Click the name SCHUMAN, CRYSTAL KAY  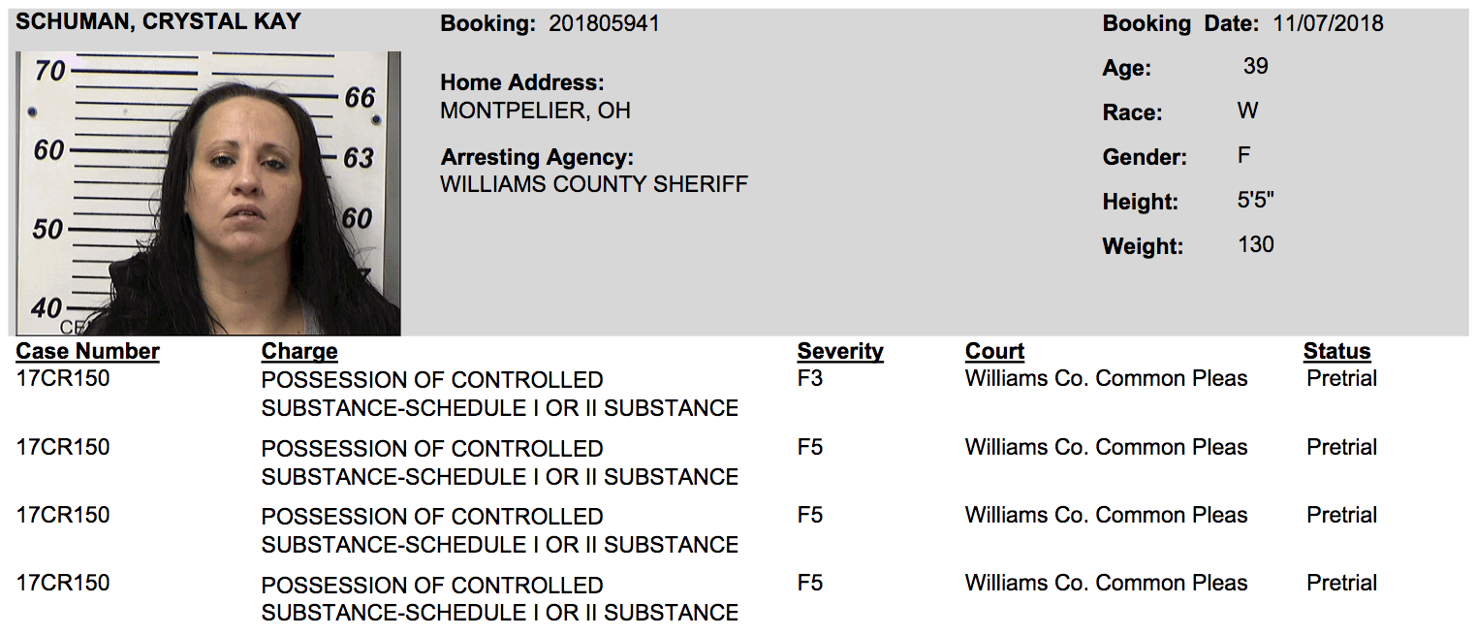(x=159, y=22)
